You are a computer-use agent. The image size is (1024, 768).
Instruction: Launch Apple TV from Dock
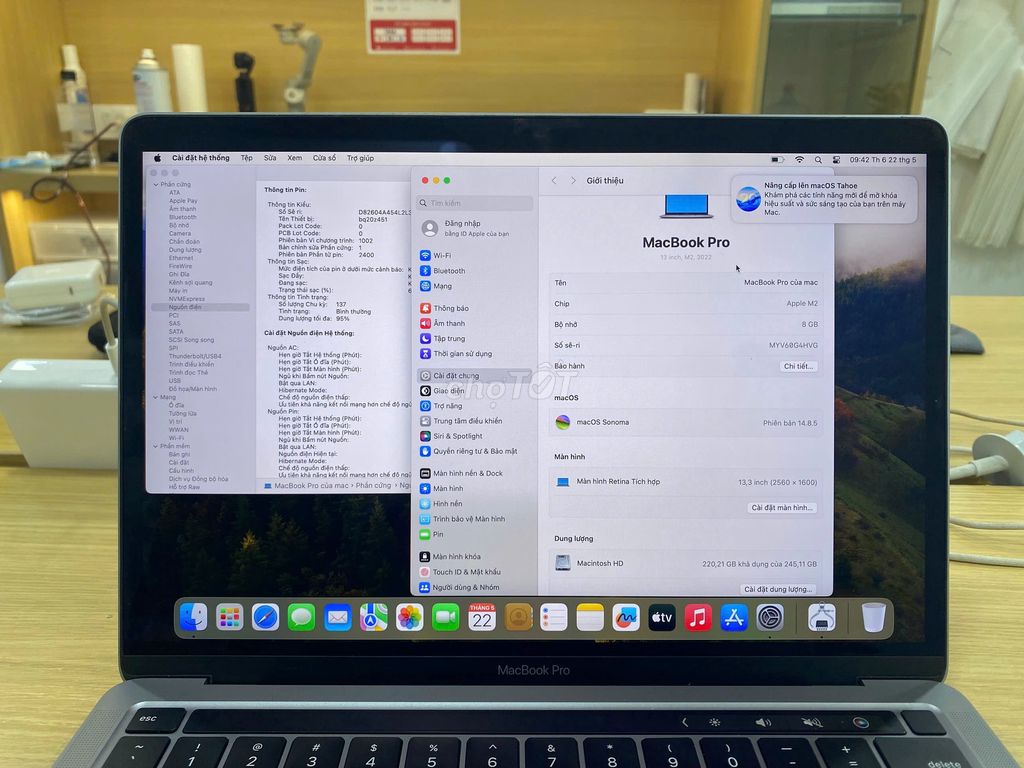(x=662, y=617)
